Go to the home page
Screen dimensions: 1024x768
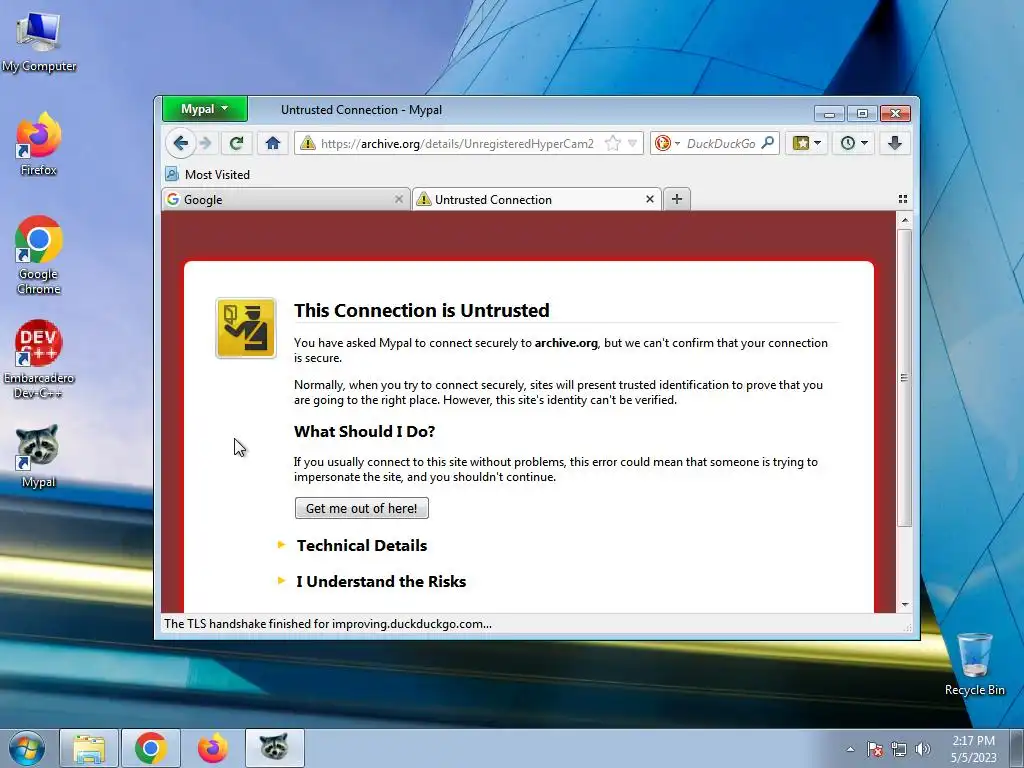[273, 143]
